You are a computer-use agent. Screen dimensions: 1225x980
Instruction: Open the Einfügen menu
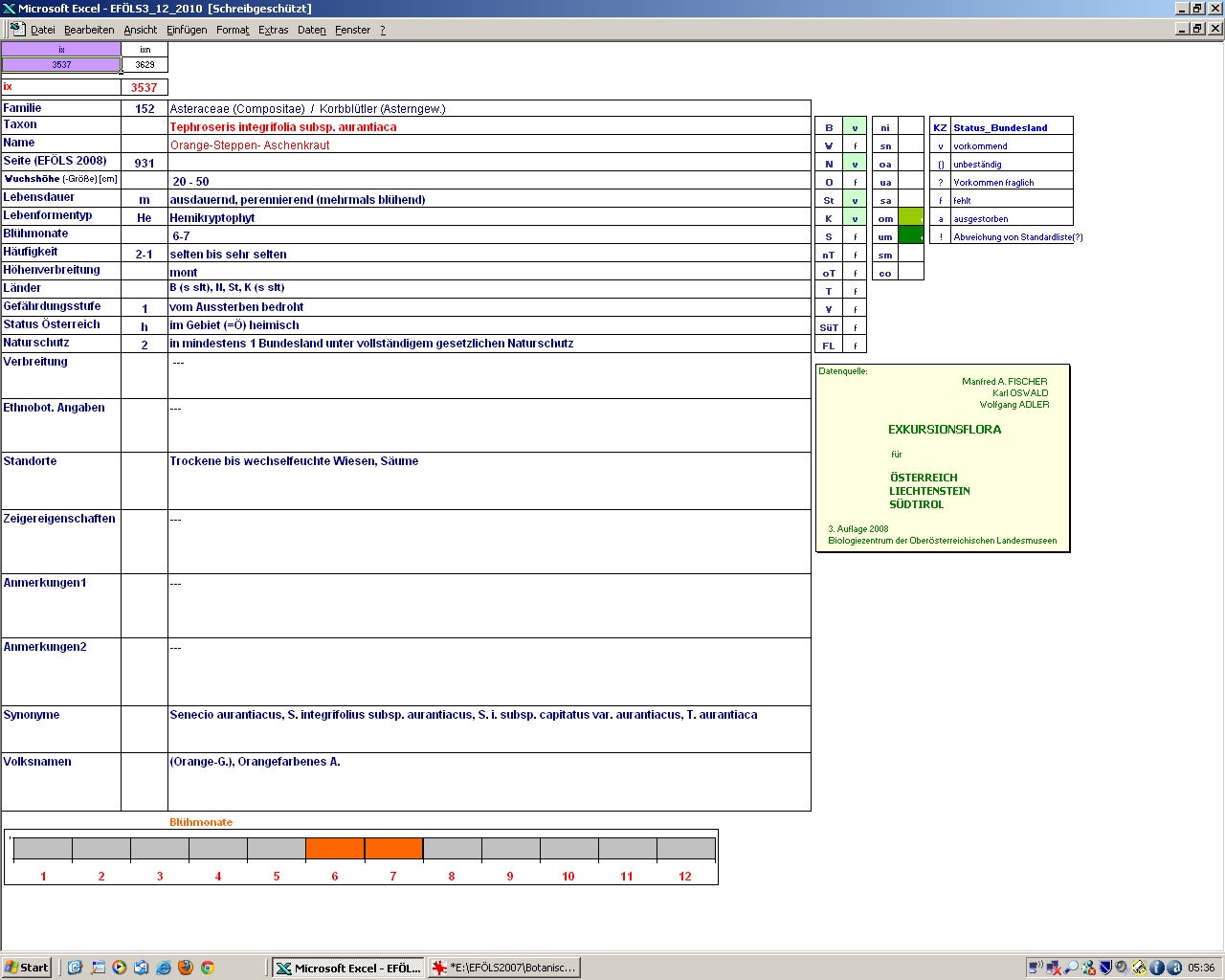coord(187,30)
